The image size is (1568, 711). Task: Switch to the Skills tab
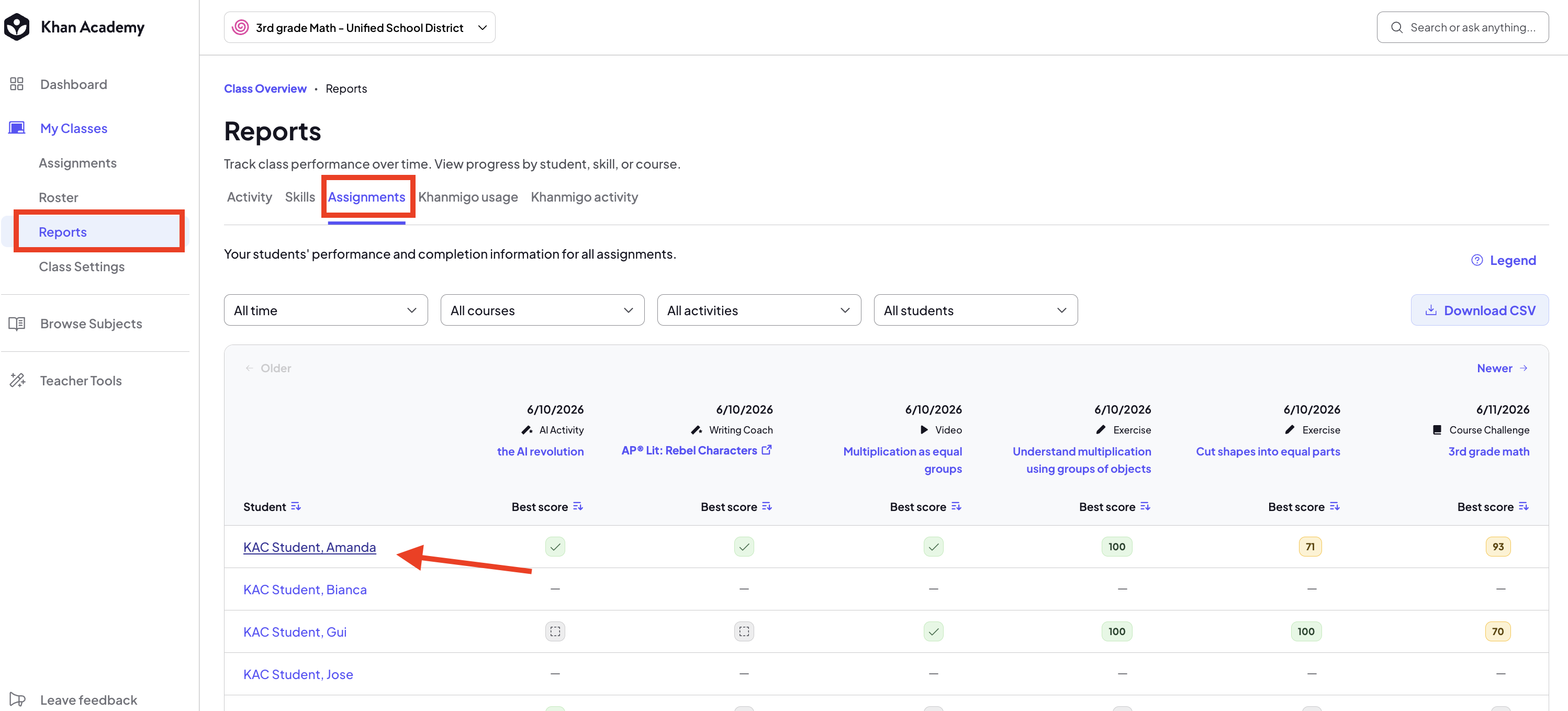point(300,197)
